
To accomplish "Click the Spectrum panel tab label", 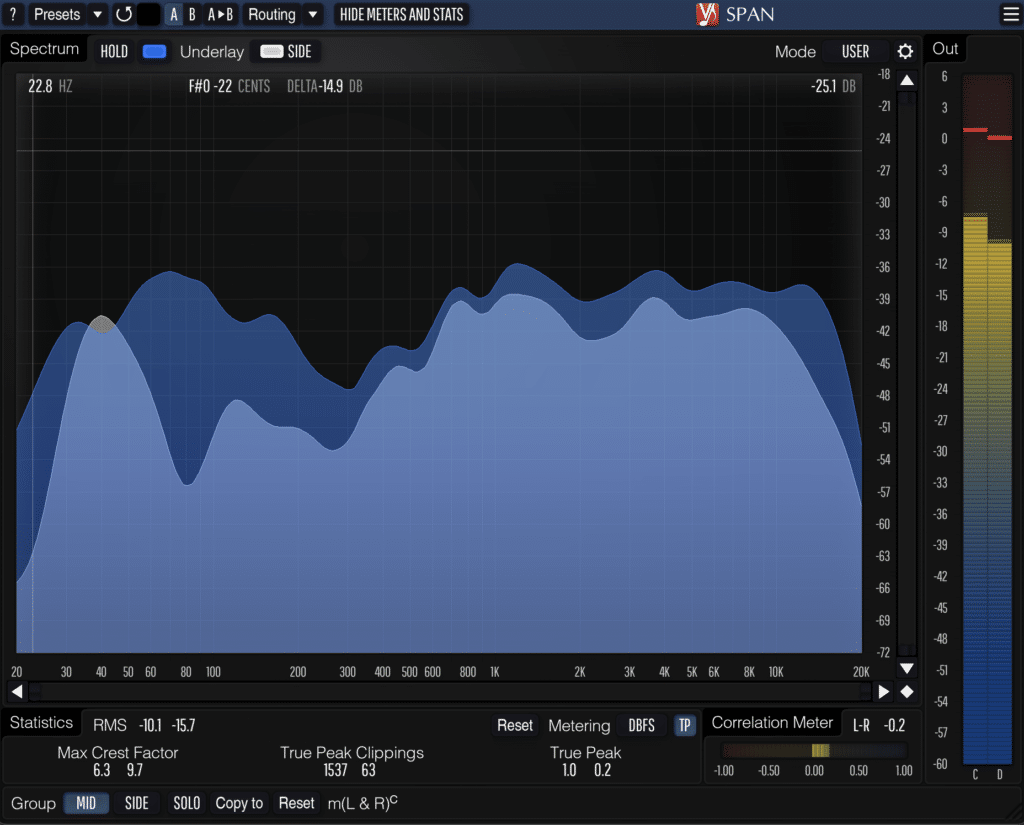I will tap(44, 49).
